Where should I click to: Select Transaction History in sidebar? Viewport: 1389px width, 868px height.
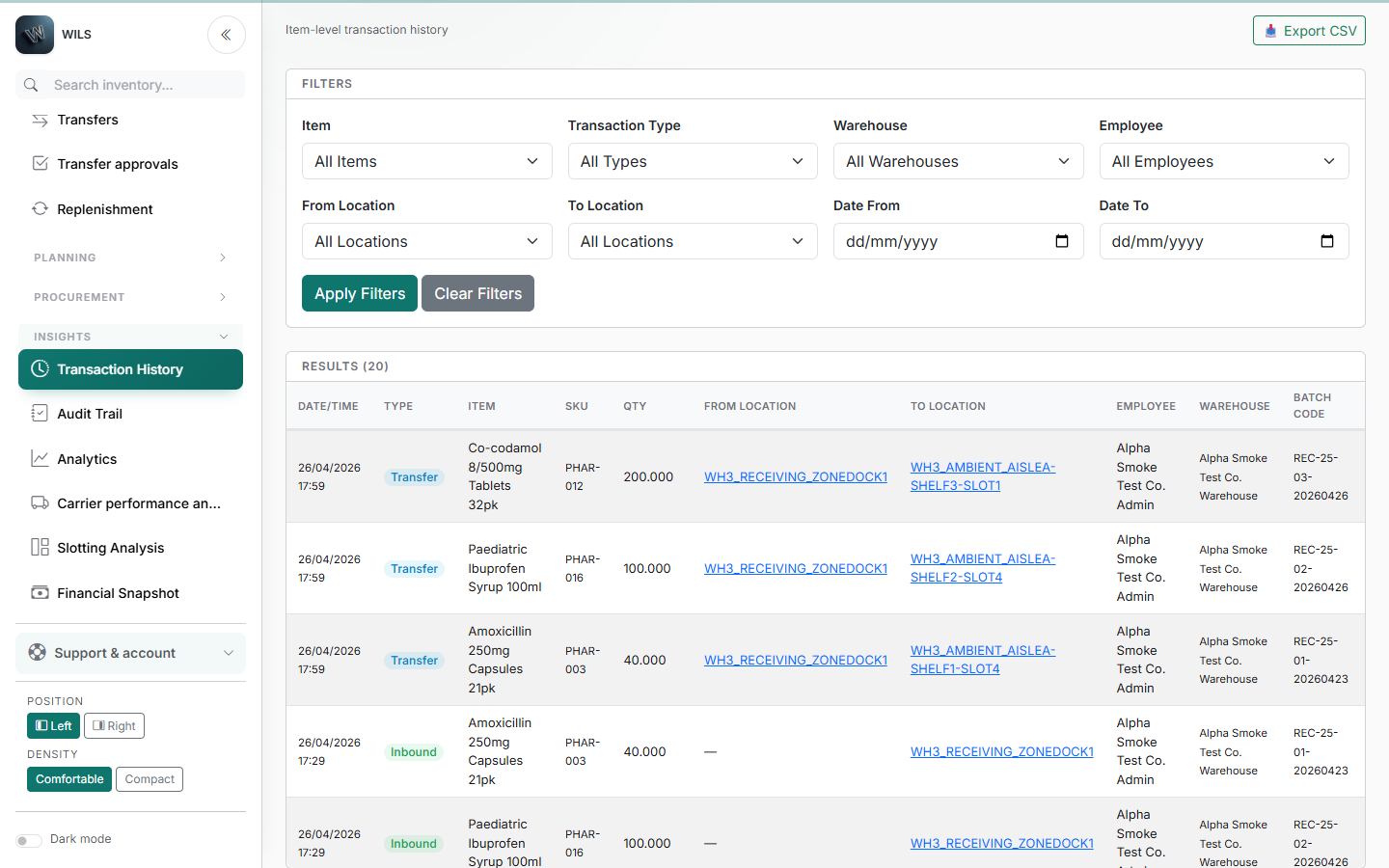point(130,369)
